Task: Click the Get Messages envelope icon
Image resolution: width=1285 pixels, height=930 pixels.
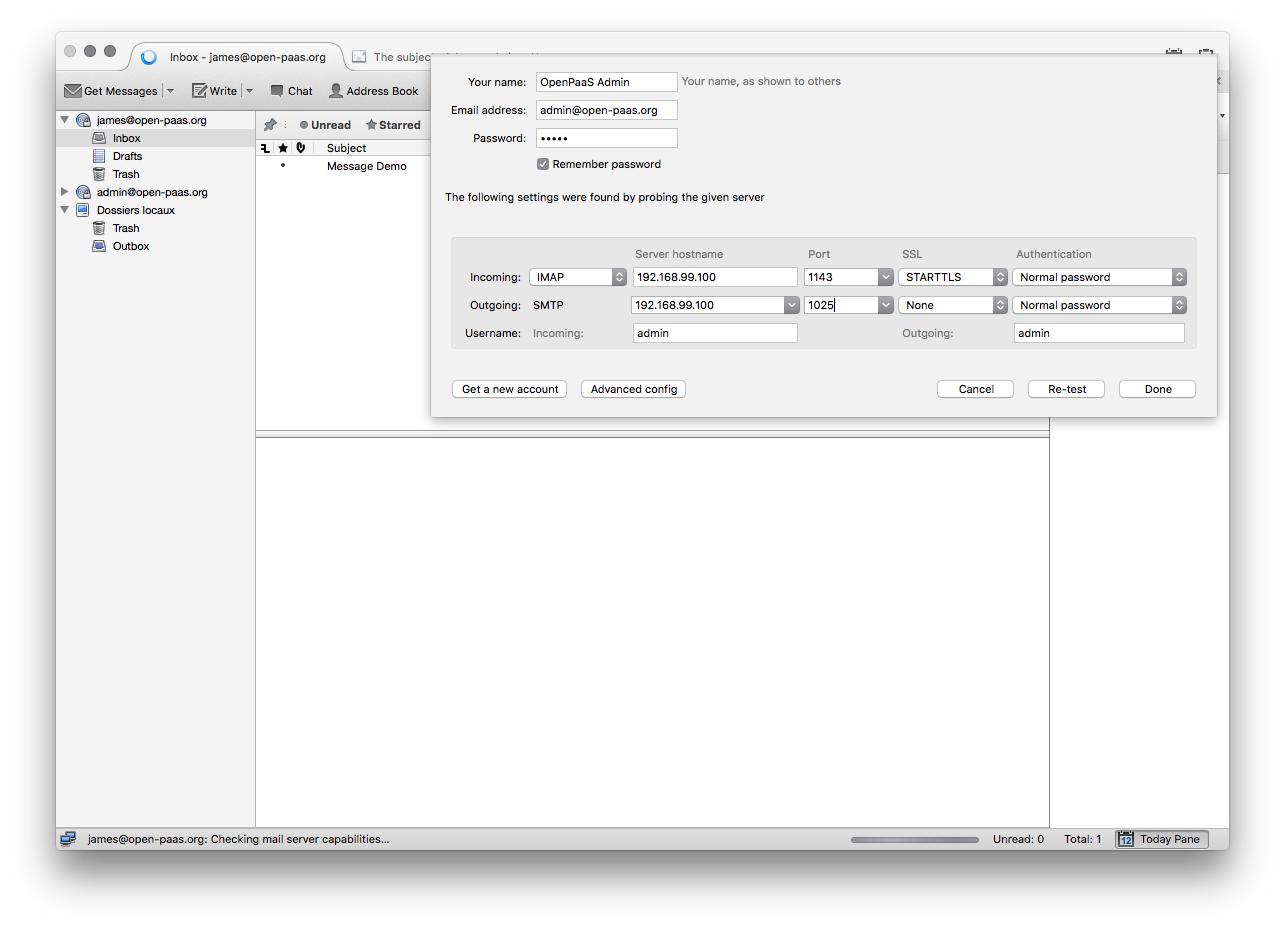Action: point(73,91)
